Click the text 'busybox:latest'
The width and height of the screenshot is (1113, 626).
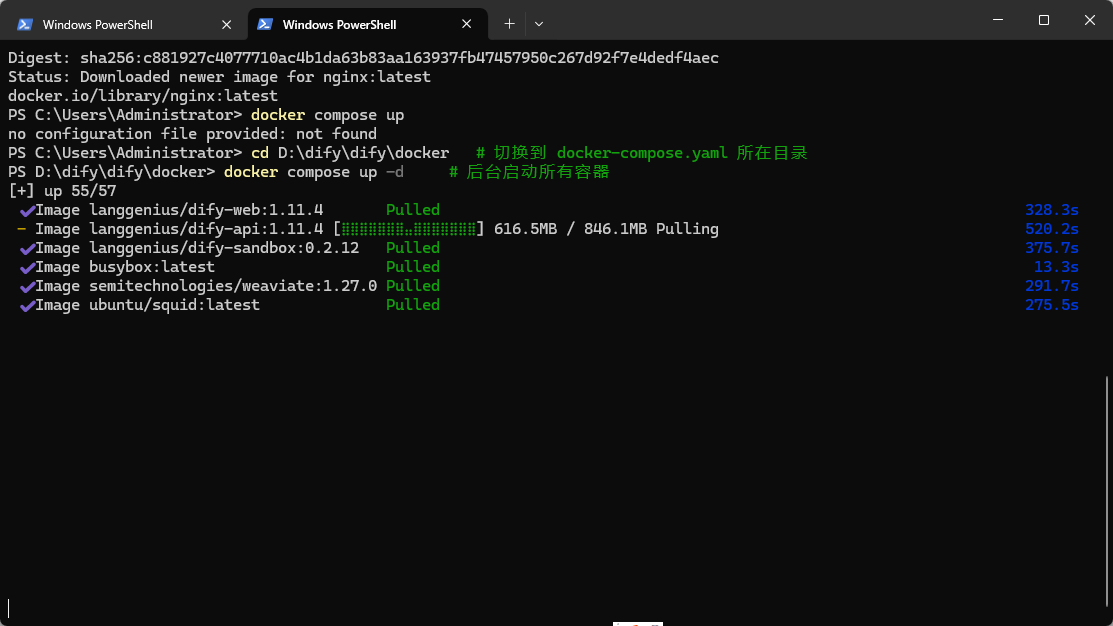click(152, 267)
